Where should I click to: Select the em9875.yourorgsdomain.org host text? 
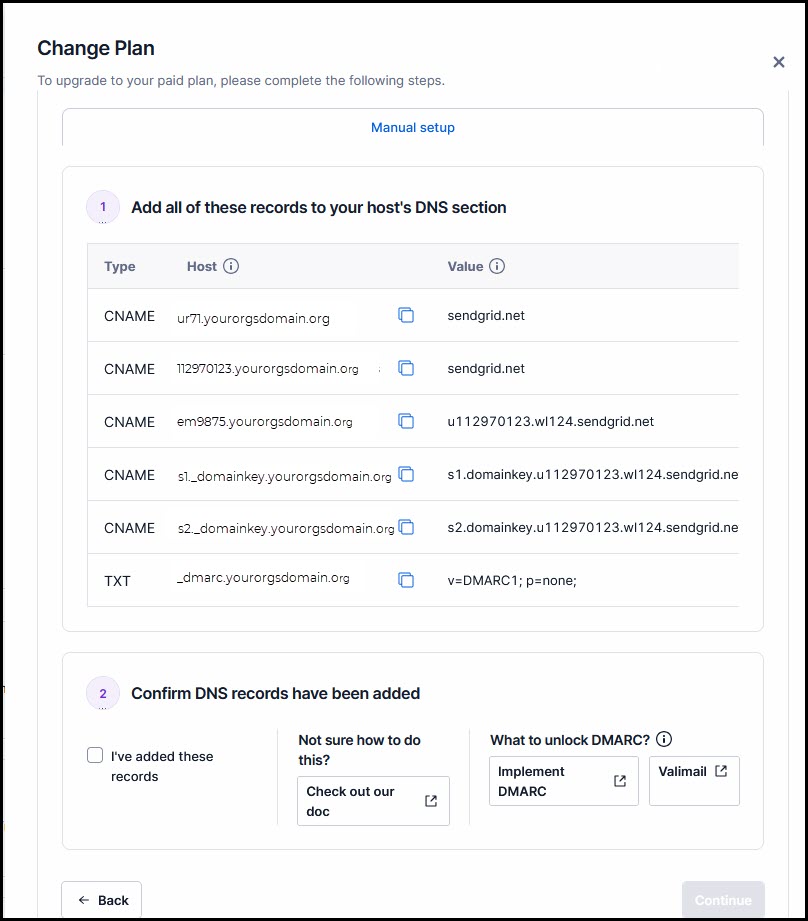coord(265,422)
